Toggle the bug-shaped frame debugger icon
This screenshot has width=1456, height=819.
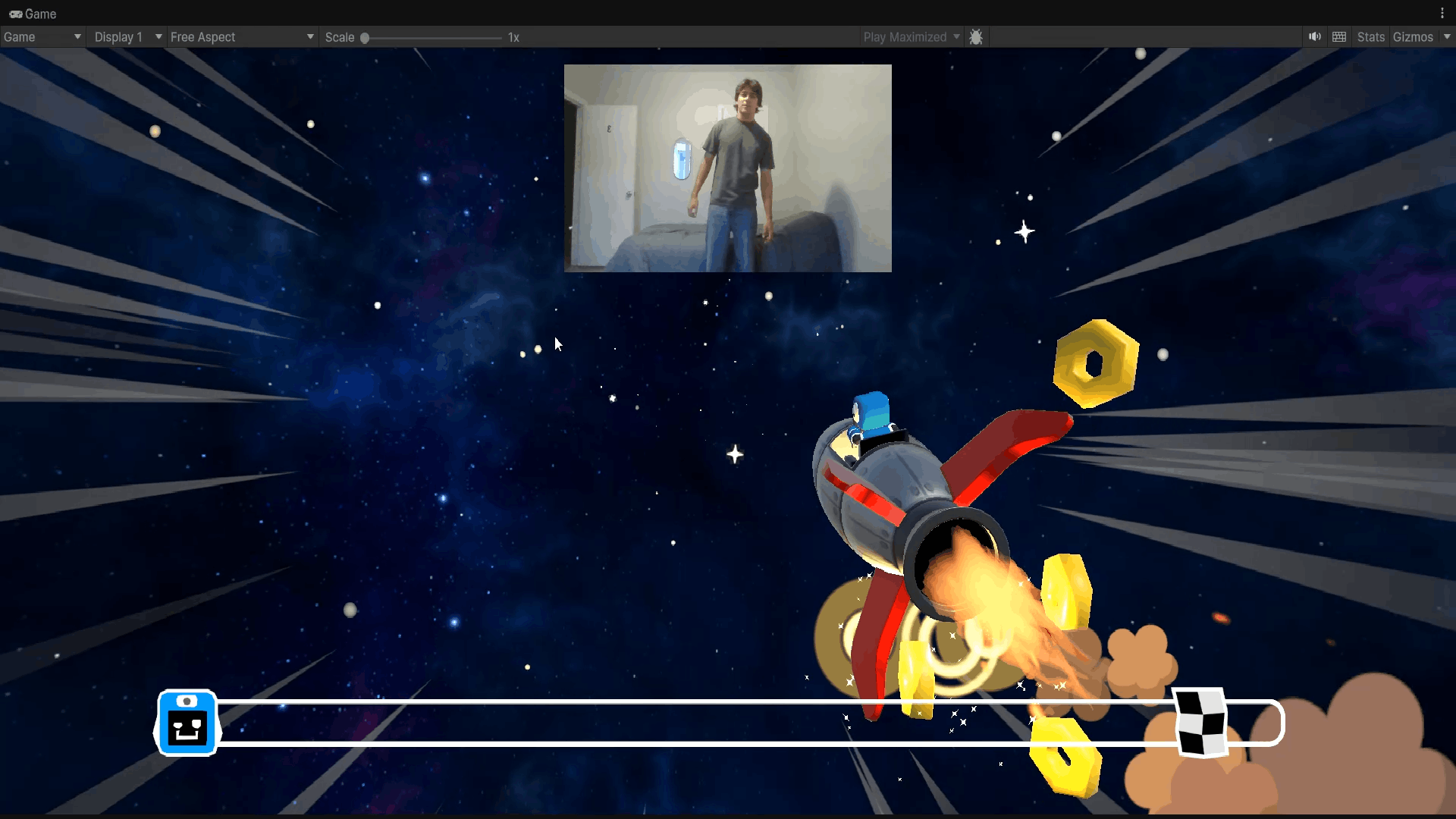(x=976, y=36)
